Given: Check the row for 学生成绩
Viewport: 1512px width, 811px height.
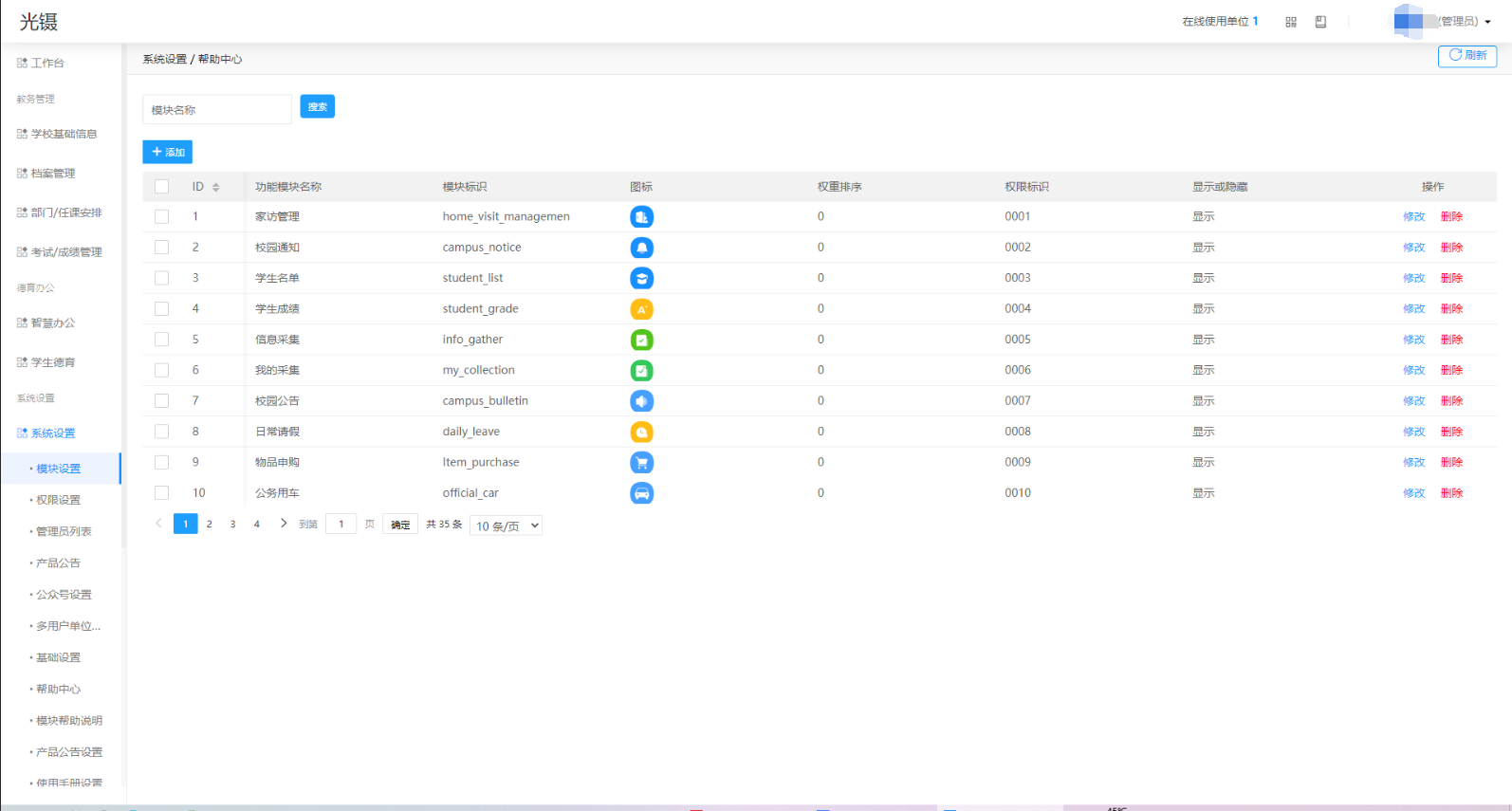Looking at the screenshot, I should coord(162,309).
